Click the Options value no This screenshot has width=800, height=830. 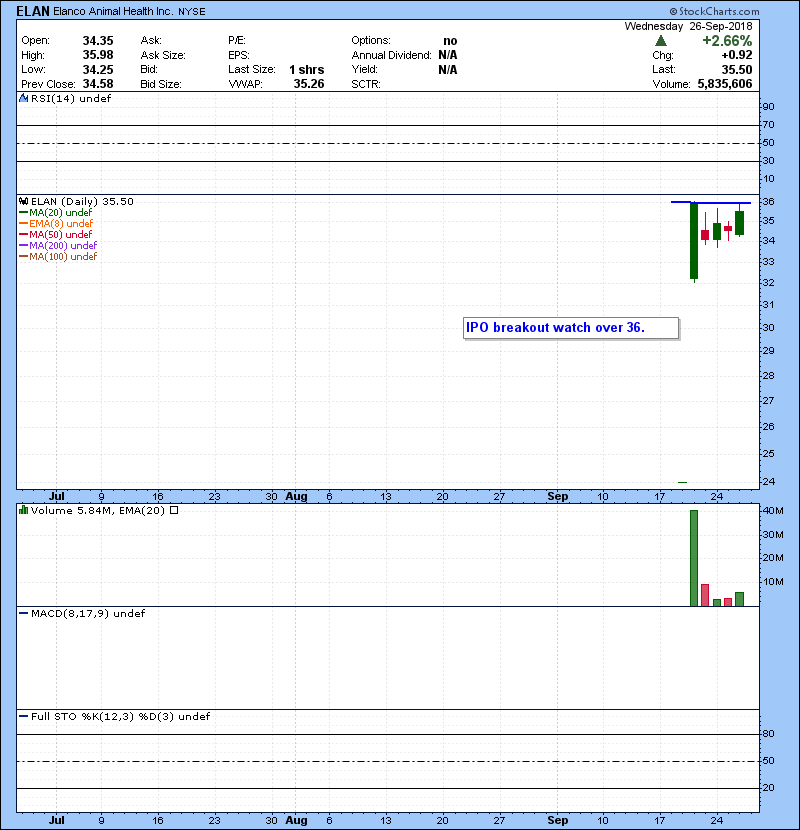point(450,41)
